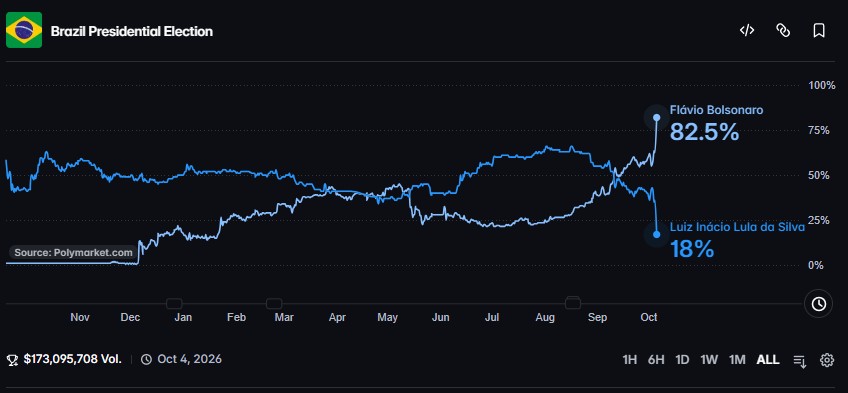
Task: Click the Nov axis label
Action: [x=80, y=318]
